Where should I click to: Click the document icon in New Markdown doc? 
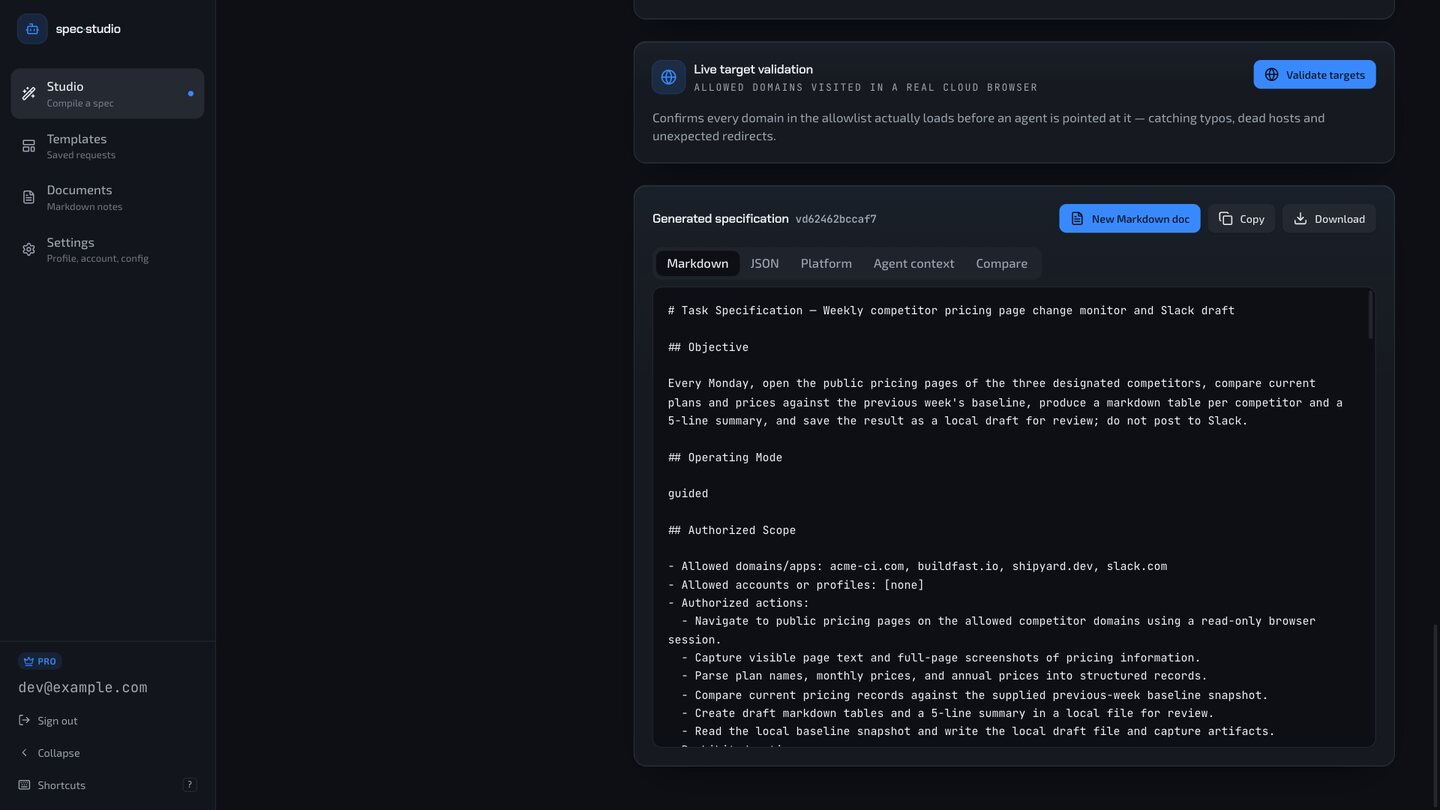point(1077,219)
